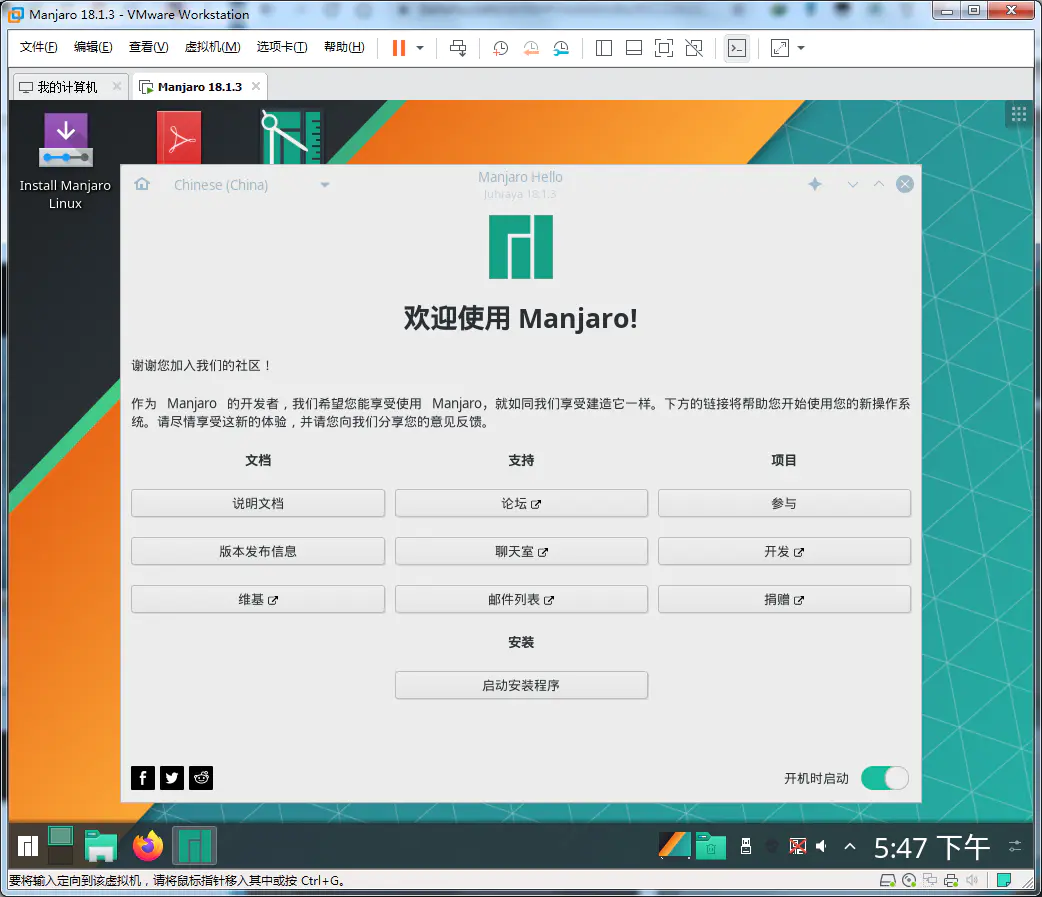Image resolution: width=1042 pixels, height=897 pixels.
Task: Select the Manjaro 18.1.3 tab
Action: [x=199, y=87]
